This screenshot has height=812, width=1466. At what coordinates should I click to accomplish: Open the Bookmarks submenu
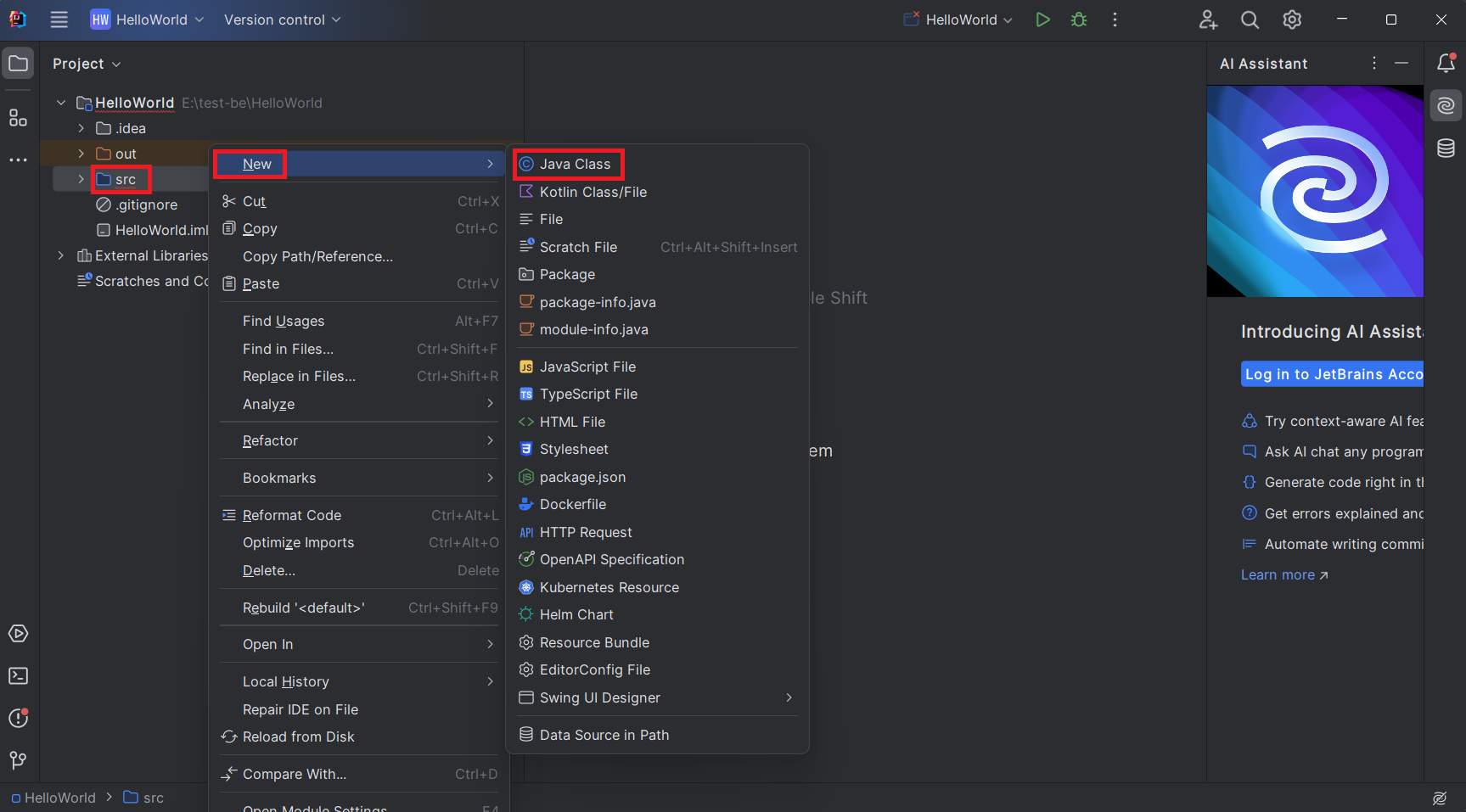click(x=359, y=478)
